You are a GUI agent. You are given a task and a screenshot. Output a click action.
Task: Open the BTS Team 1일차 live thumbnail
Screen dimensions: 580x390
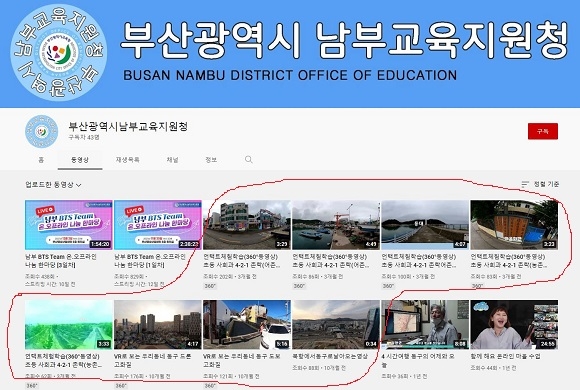[158, 225]
